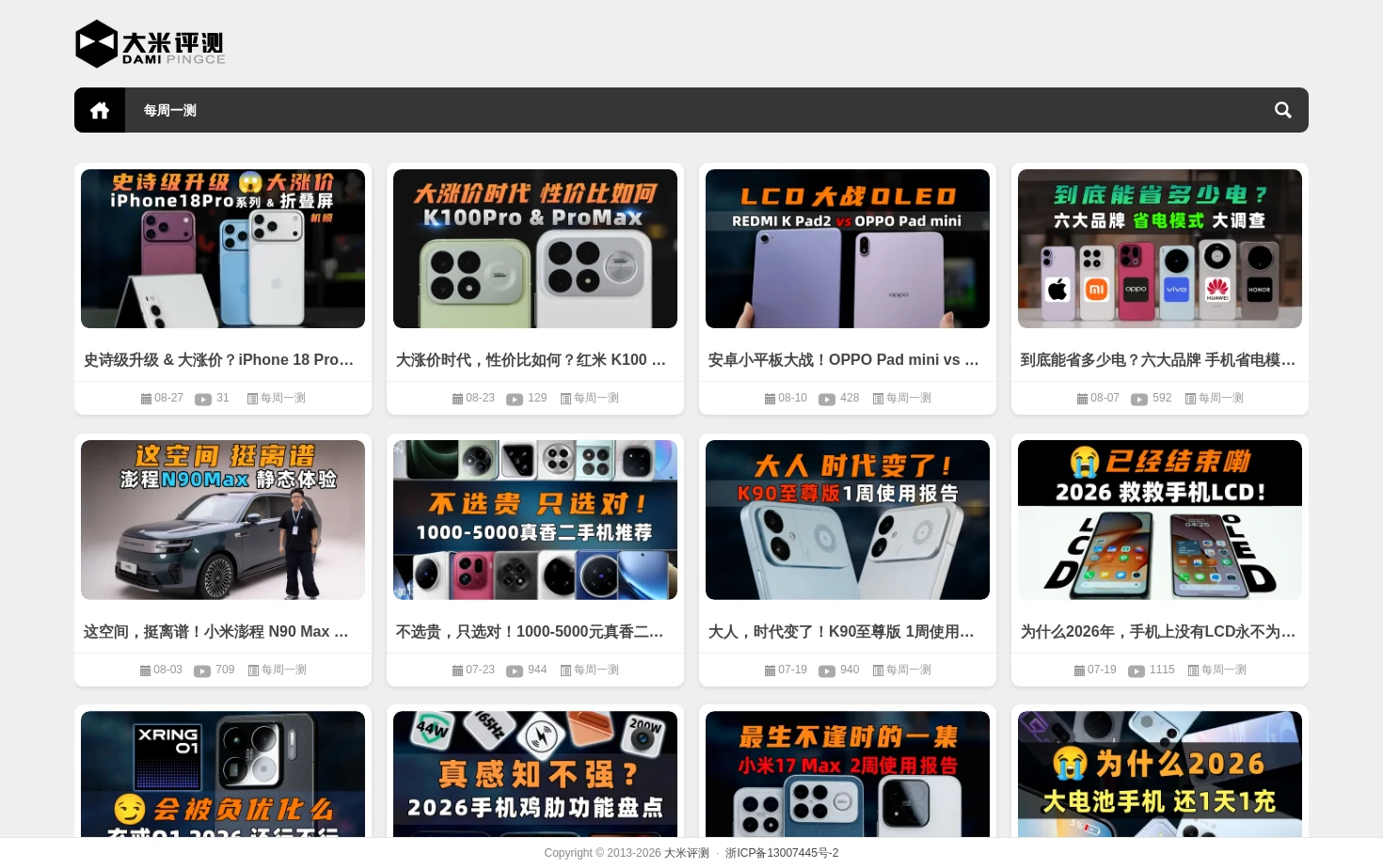This screenshot has height=868, width=1383.
Task: Click the play icon on the iPhone 18 Pro card
Action: point(203,399)
